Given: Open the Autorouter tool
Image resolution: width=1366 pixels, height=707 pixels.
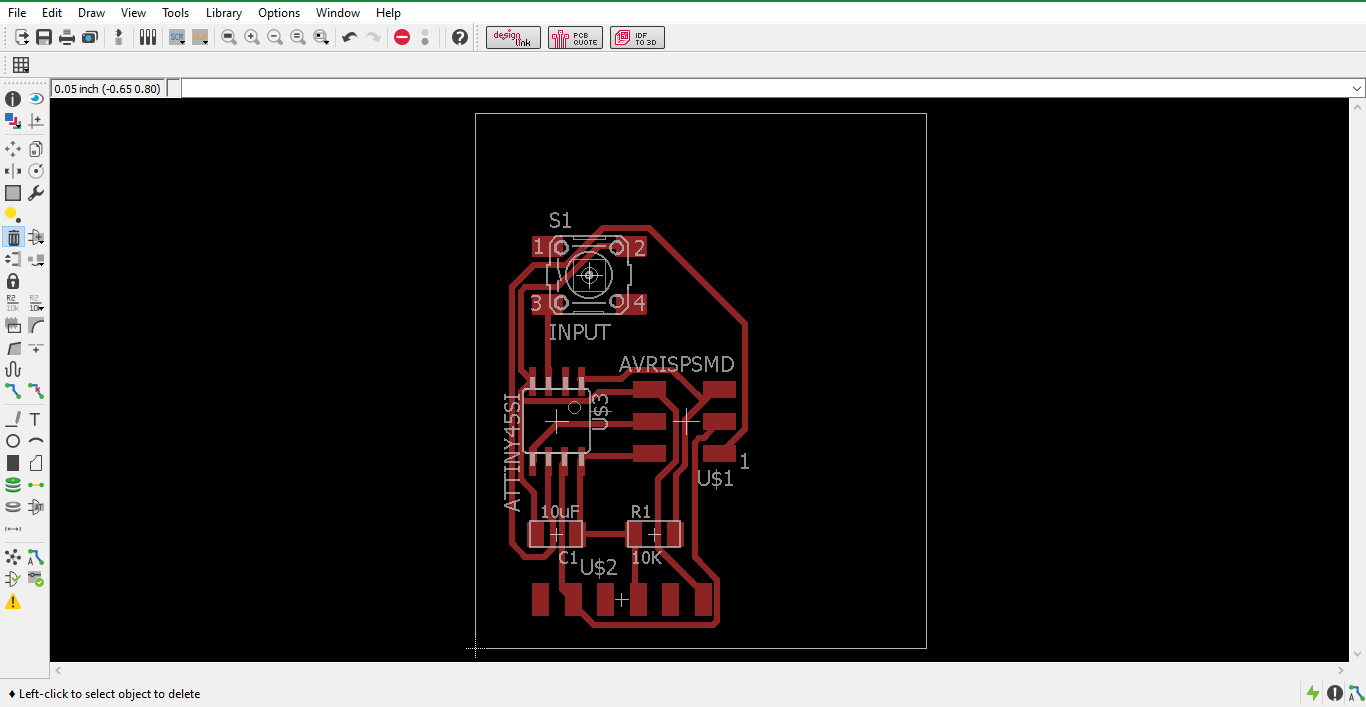Looking at the screenshot, I should (36, 557).
